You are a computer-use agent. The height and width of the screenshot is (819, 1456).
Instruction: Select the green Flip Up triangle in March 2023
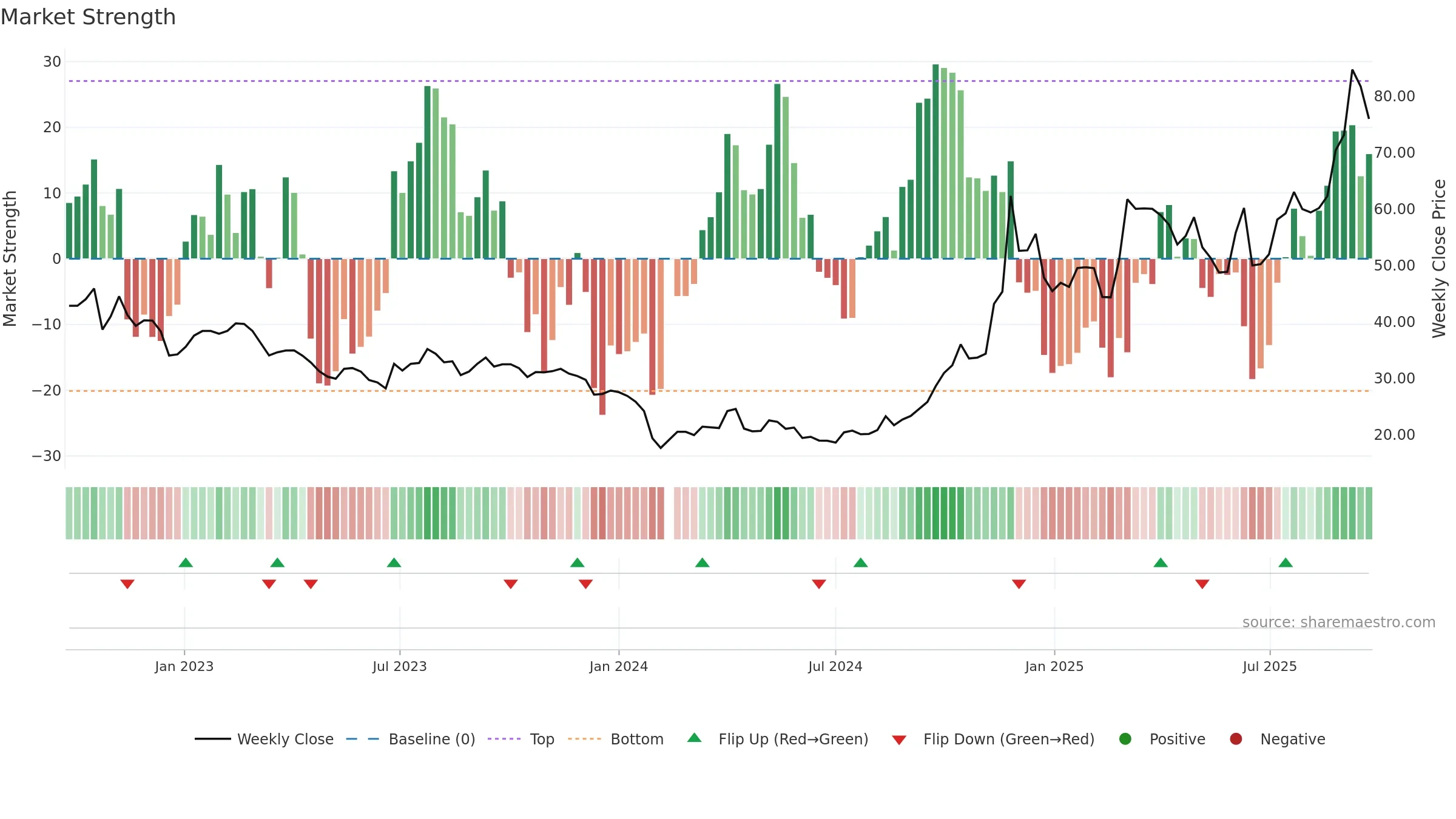[x=277, y=562]
